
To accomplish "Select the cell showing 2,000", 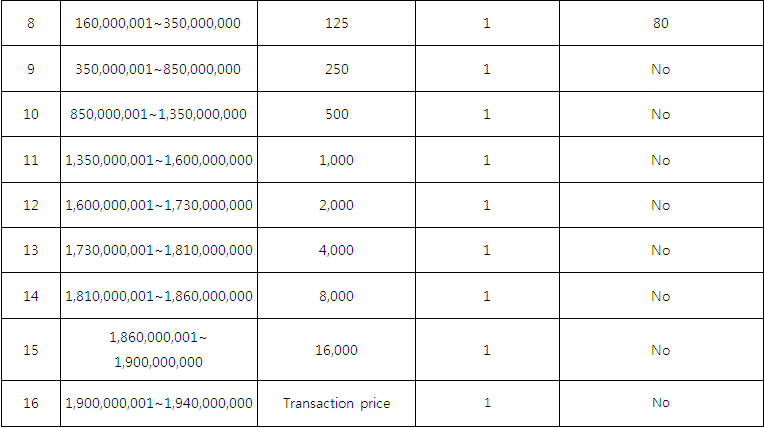I will pyautogui.click(x=336, y=205).
